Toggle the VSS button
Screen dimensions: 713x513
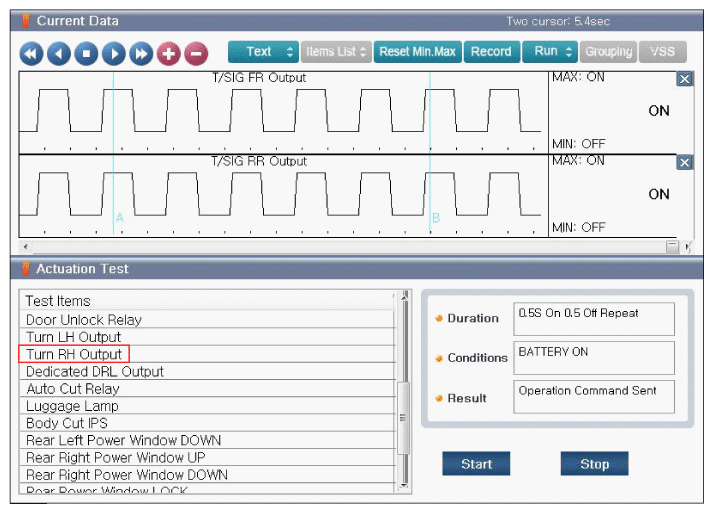tap(662, 52)
